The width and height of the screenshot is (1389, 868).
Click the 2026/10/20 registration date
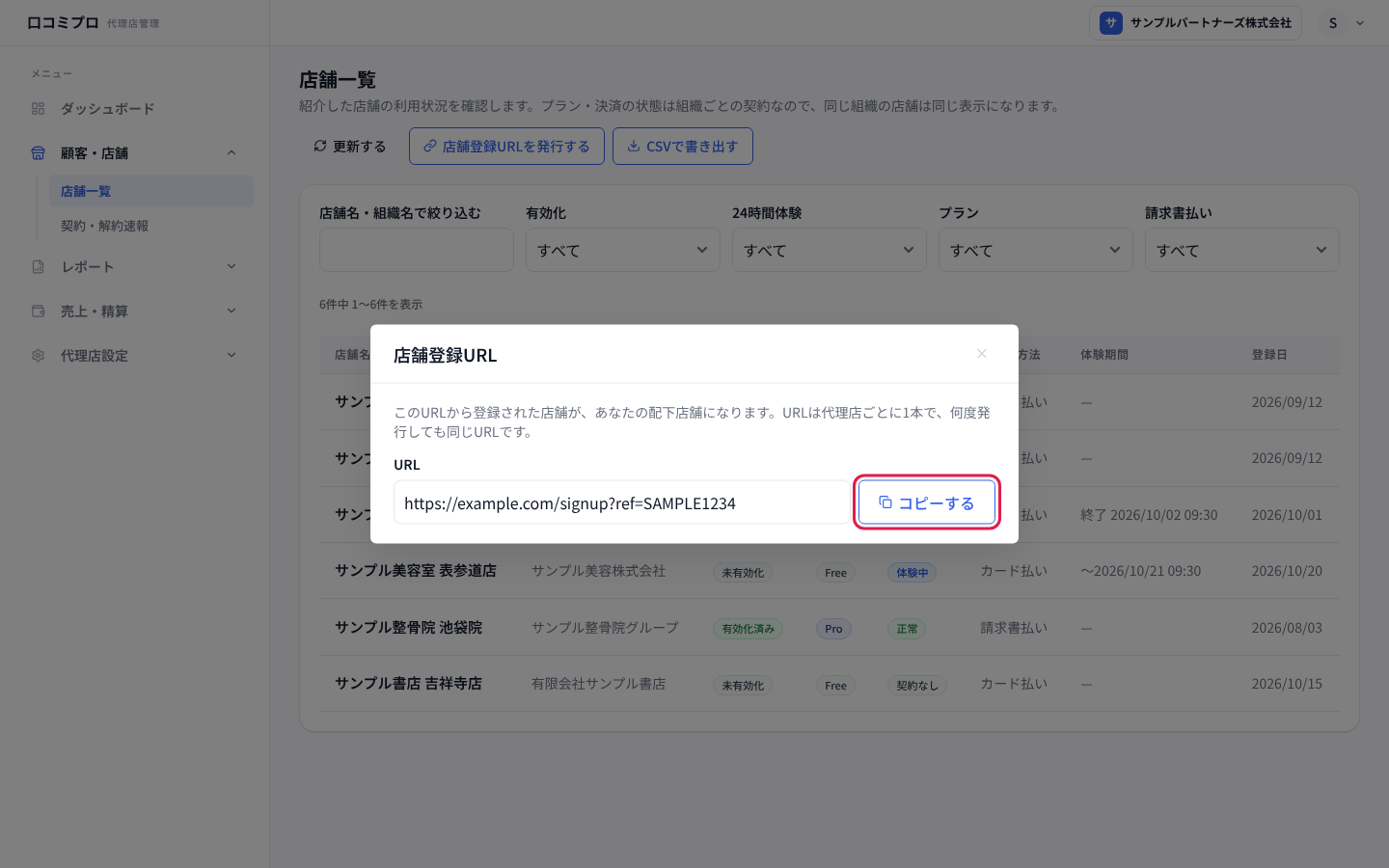[1287, 571]
